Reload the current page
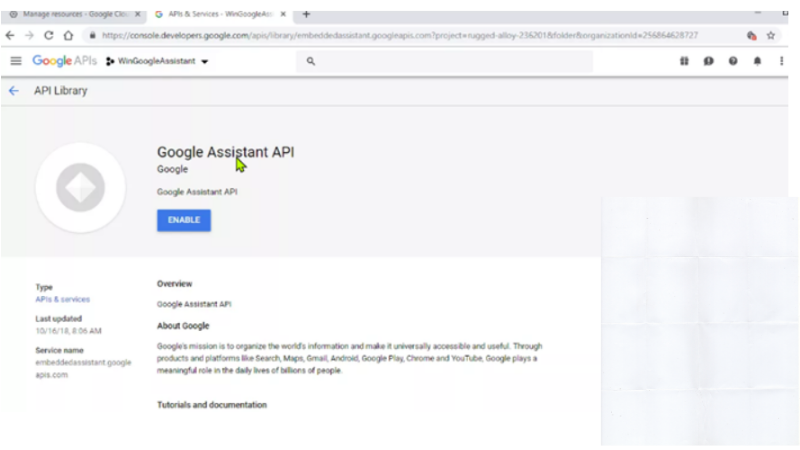Image resolution: width=800 pixels, height=450 pixels. click(48, 35)
